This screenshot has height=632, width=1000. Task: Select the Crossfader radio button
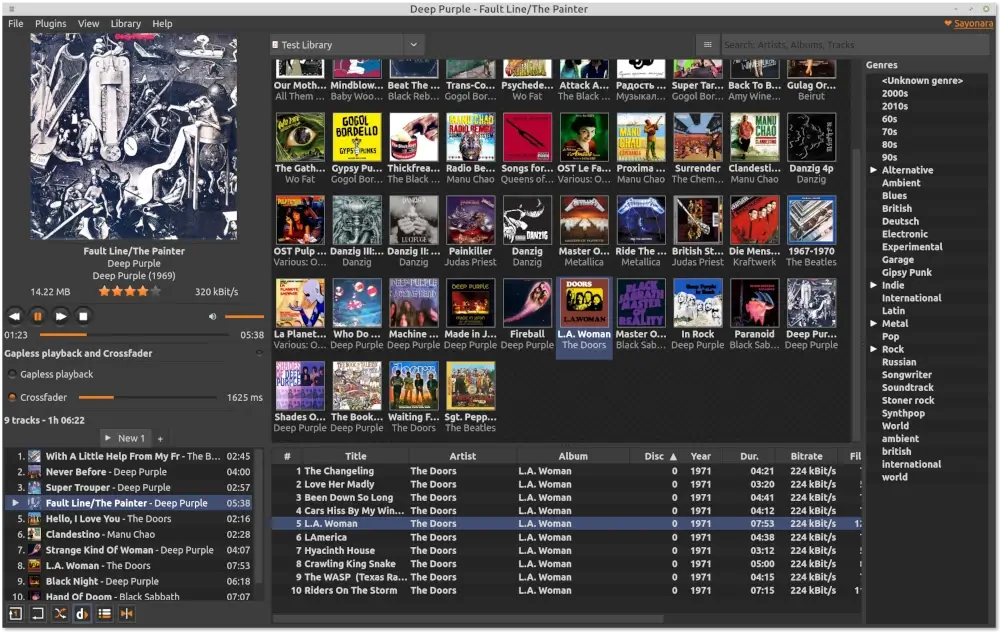click(12, 398)
